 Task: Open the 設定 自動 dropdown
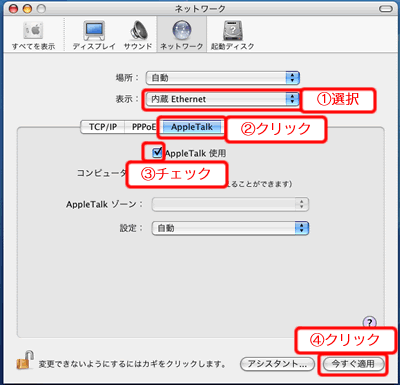(230, 228)
